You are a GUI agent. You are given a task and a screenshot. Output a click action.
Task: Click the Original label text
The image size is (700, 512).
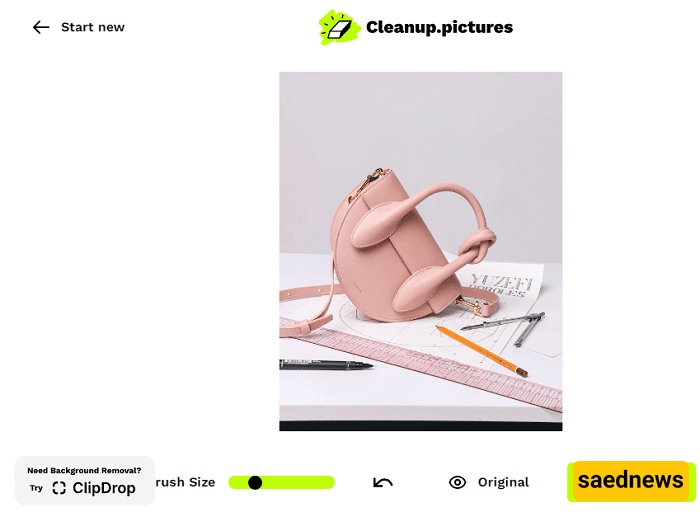click(503, 482)
